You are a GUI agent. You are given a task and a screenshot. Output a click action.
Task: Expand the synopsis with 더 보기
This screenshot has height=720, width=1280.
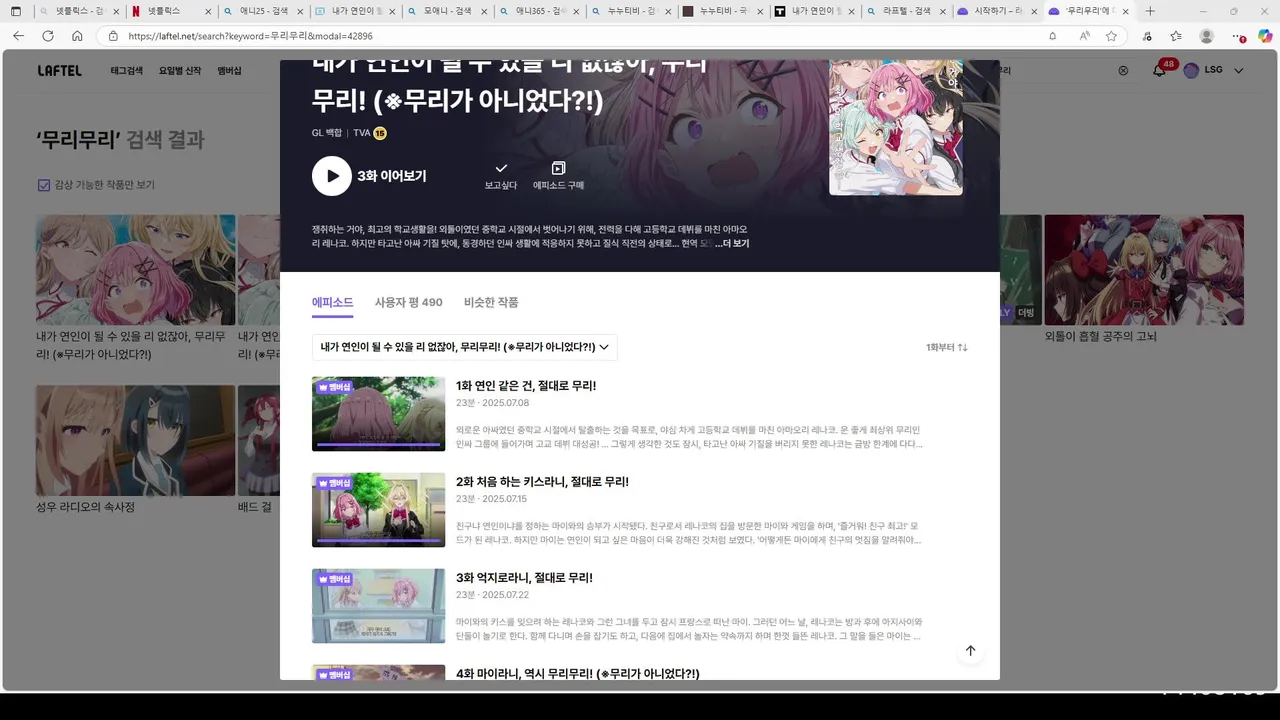(x=732, y=243)
